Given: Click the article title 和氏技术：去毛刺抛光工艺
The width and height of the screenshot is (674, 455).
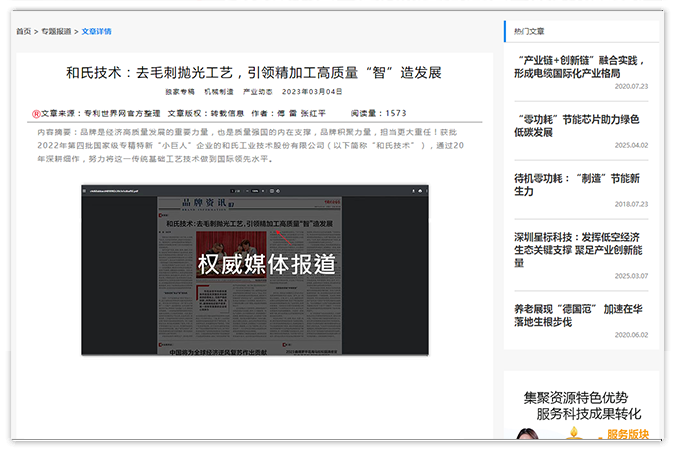Looking at the screenshot, I should 254,73.
